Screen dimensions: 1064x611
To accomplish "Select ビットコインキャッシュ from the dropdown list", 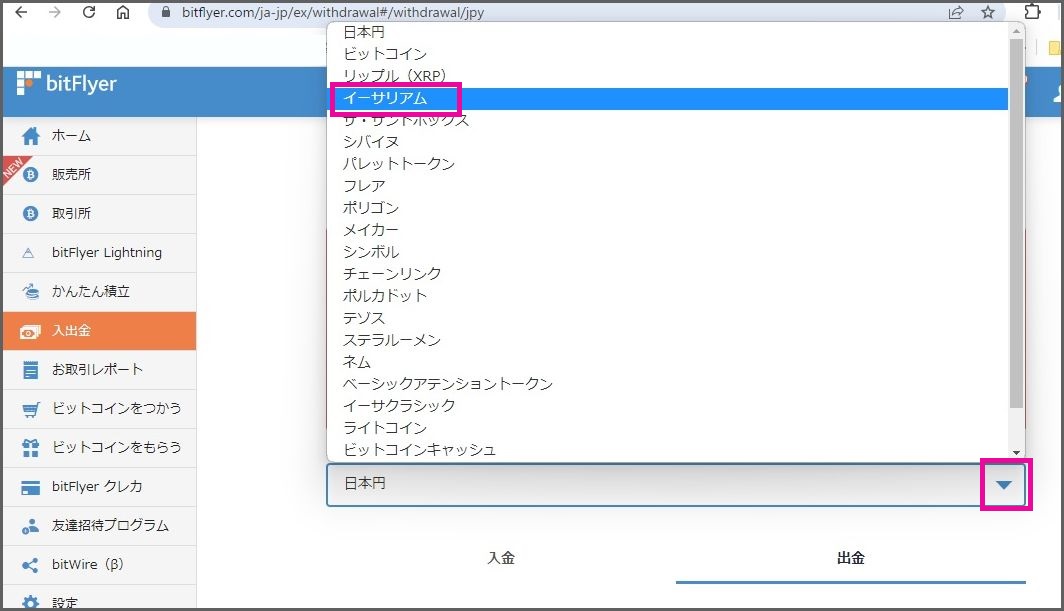I will (x=668, y=449).
